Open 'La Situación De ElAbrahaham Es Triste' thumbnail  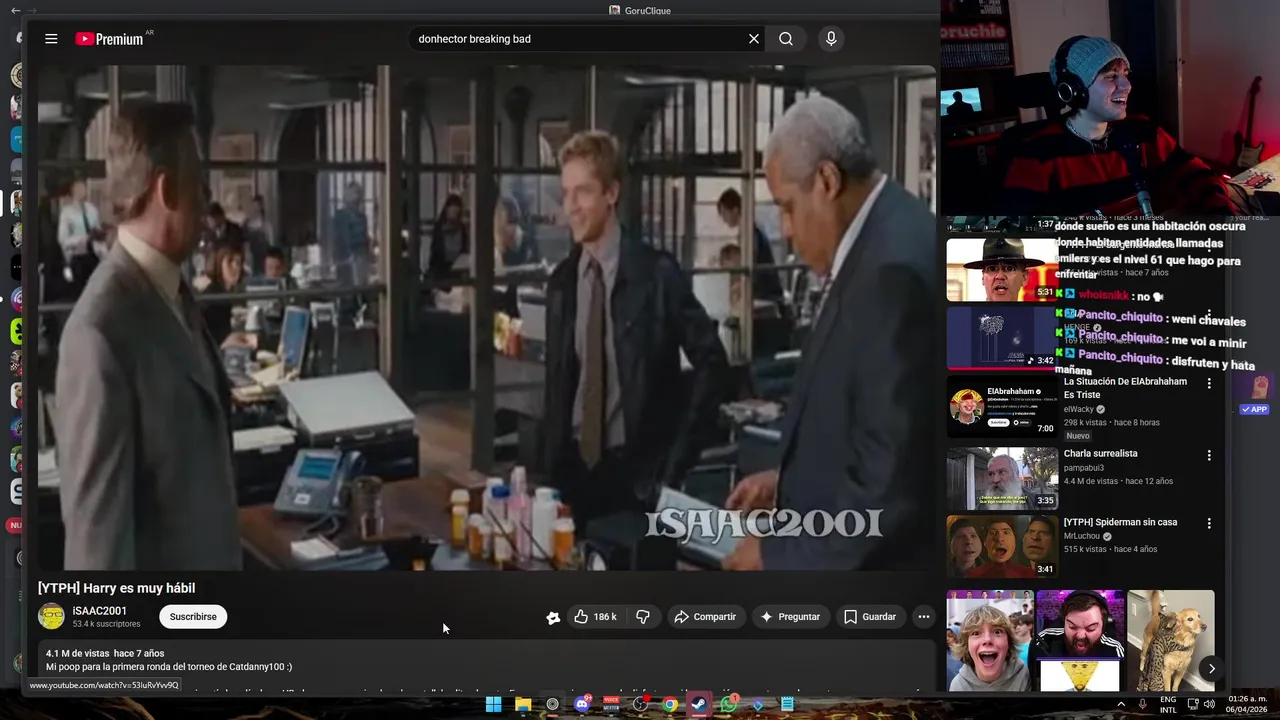(x=1002, y=407)
